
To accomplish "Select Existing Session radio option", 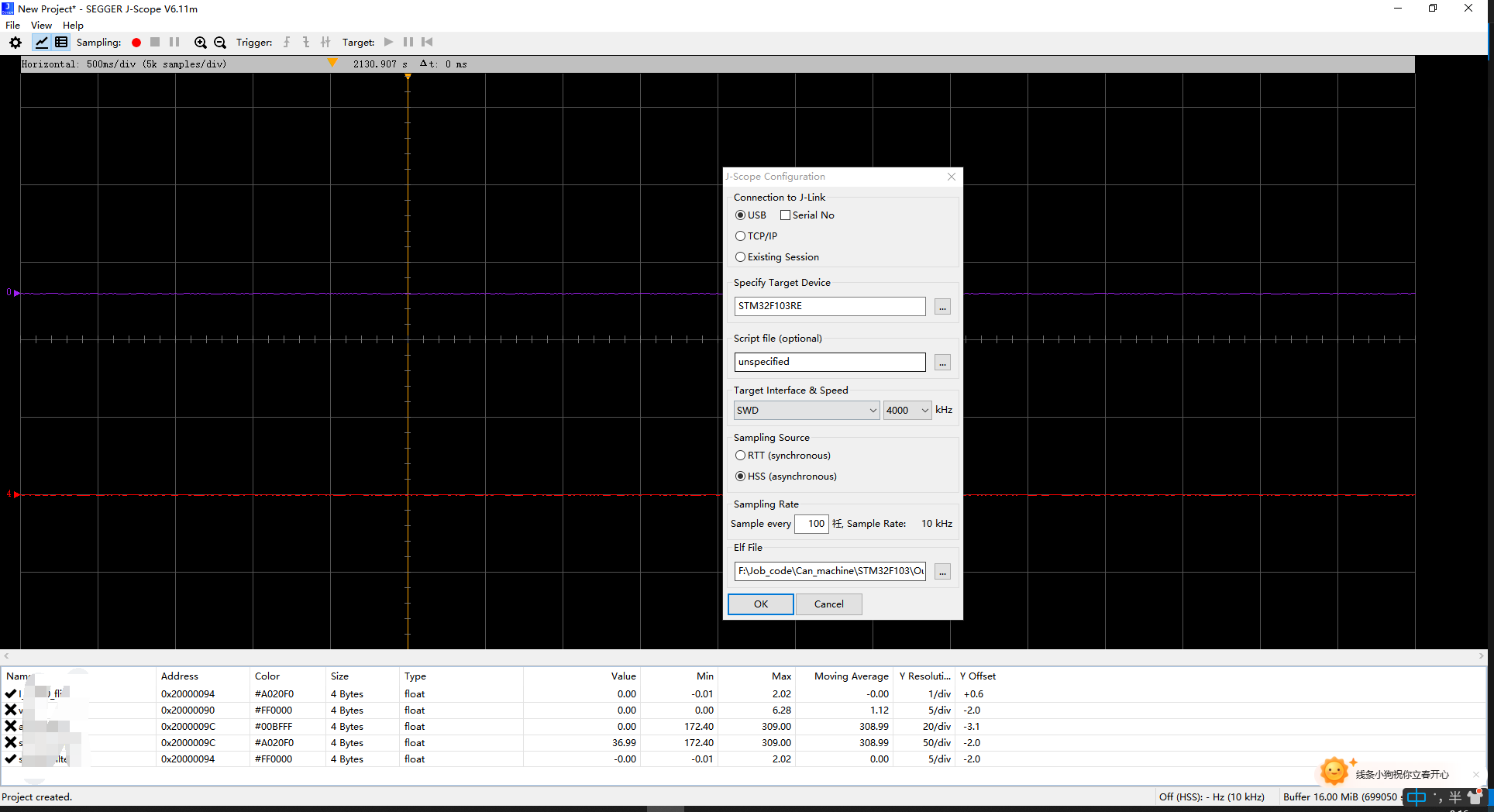I will pyautogui.click(x=741, y=257).
